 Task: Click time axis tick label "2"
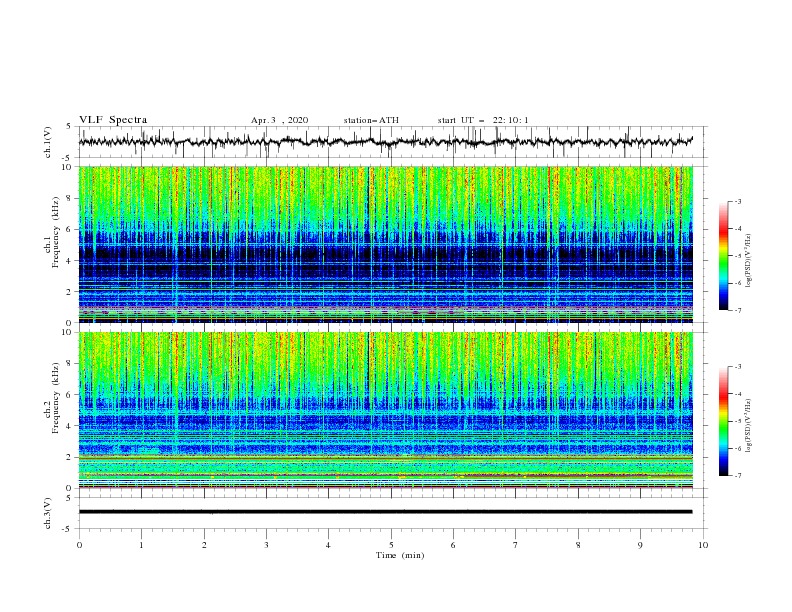204,545
